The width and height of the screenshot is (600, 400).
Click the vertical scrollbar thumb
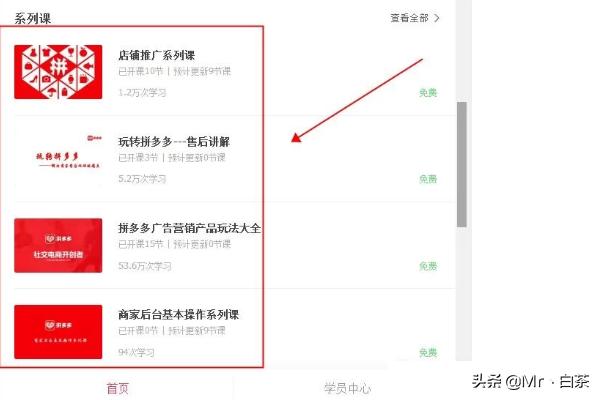pos(462,165)
